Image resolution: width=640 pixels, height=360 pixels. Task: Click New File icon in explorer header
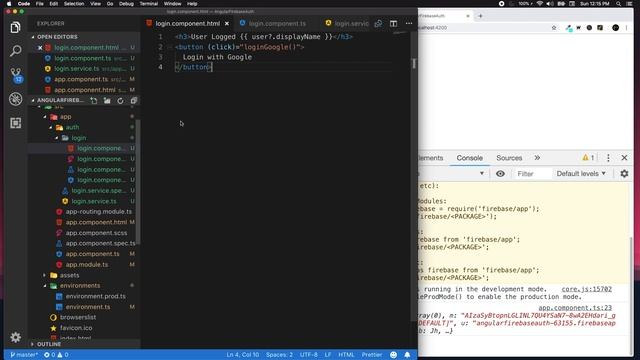tap(94, 100)
